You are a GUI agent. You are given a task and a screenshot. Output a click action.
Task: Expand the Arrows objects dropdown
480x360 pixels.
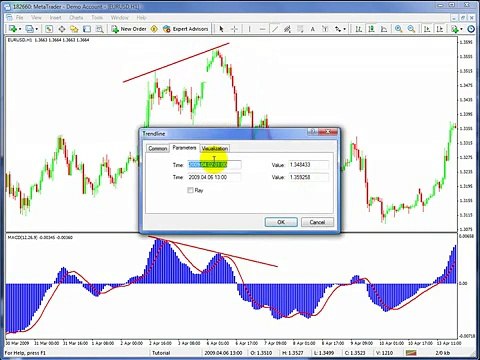point(345,29)
